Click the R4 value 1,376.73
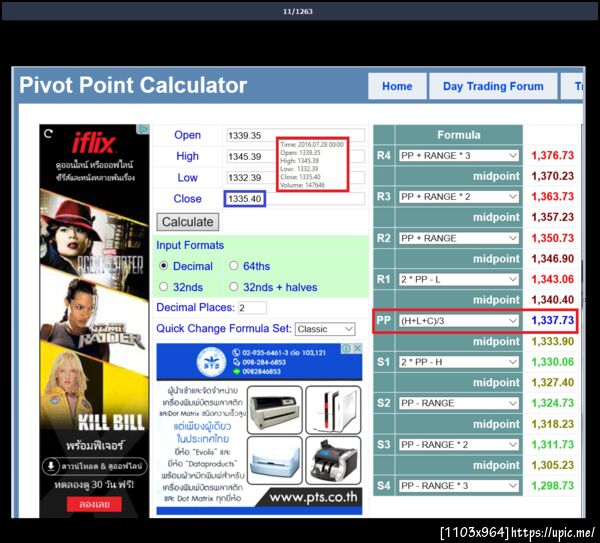 (553, 155)
